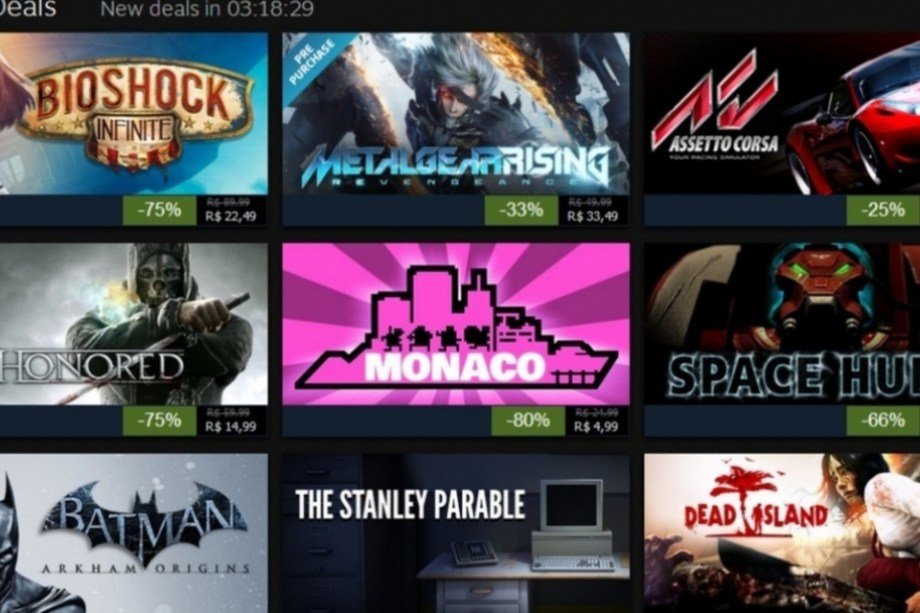The width and height of the screenshot is (920, 613).
Task: Open the Dishonored deal banner
Action: [134, 324]
